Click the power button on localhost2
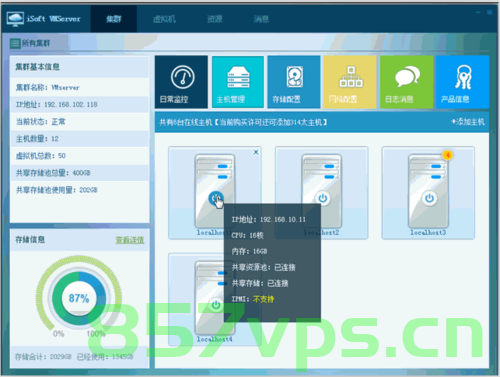 (322, 198)
